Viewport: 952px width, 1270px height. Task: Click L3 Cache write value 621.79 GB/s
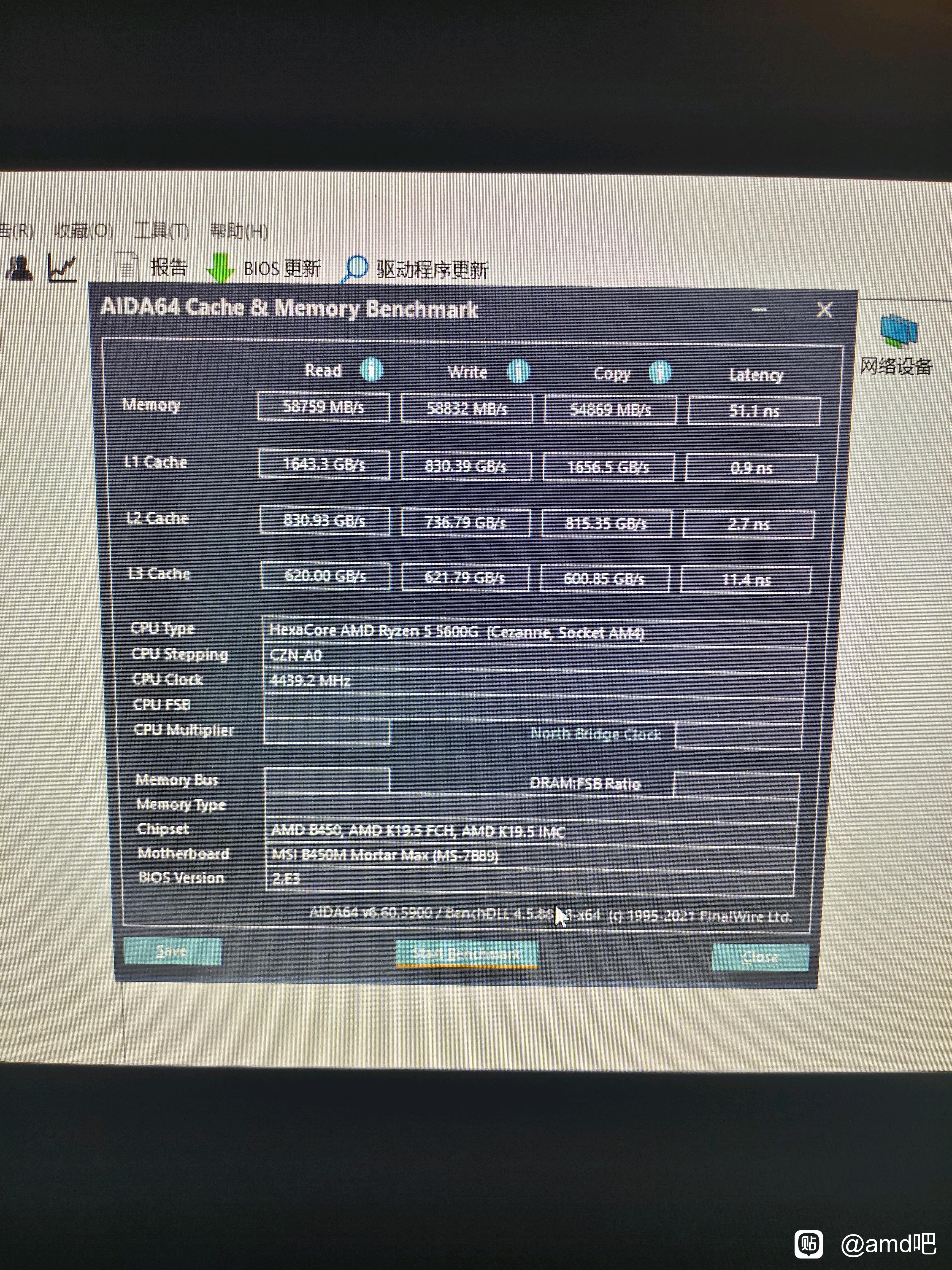click(465, 578)
